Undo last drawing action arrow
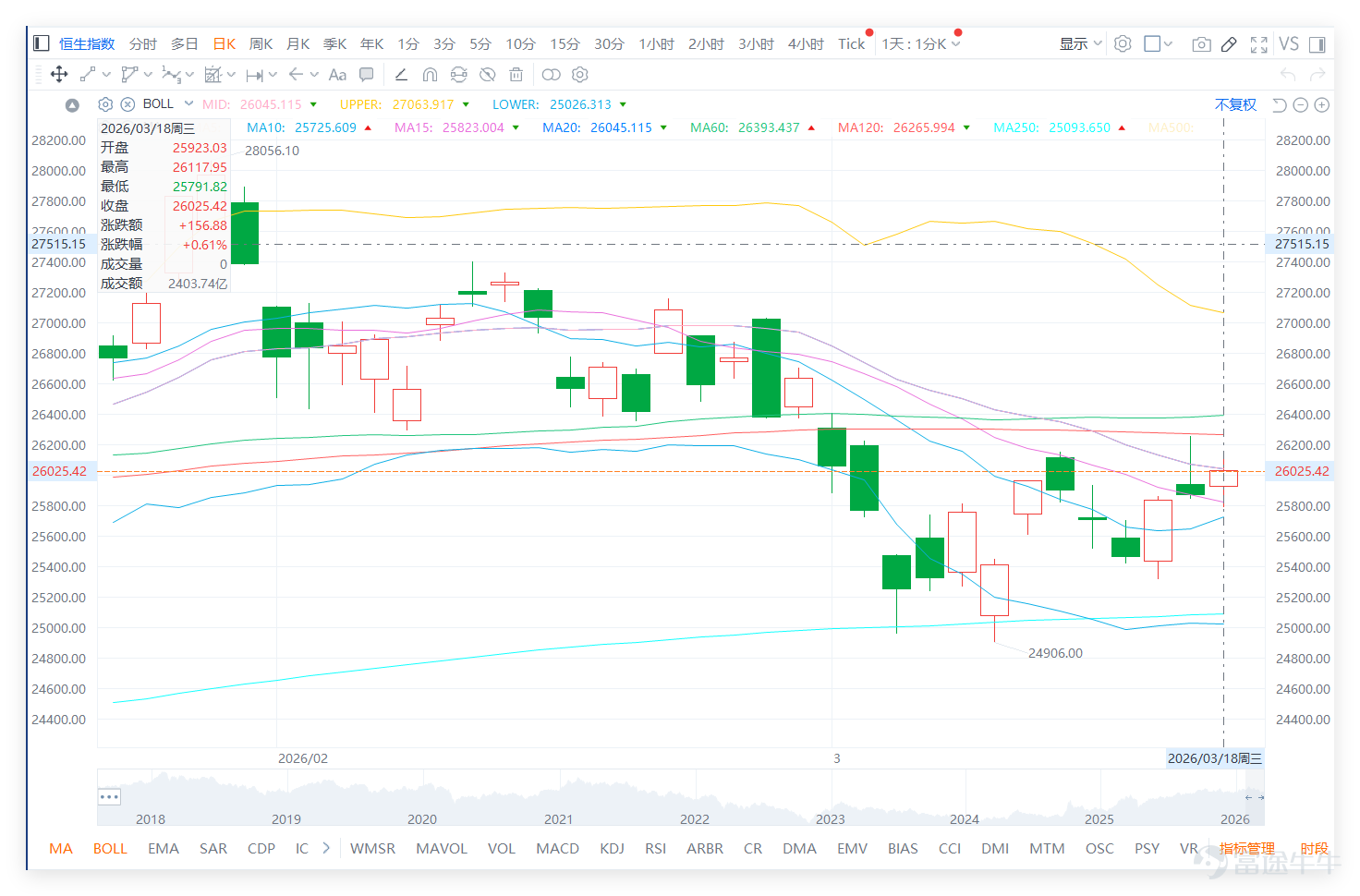The image size is (1360, 896). click(1288, 75)
